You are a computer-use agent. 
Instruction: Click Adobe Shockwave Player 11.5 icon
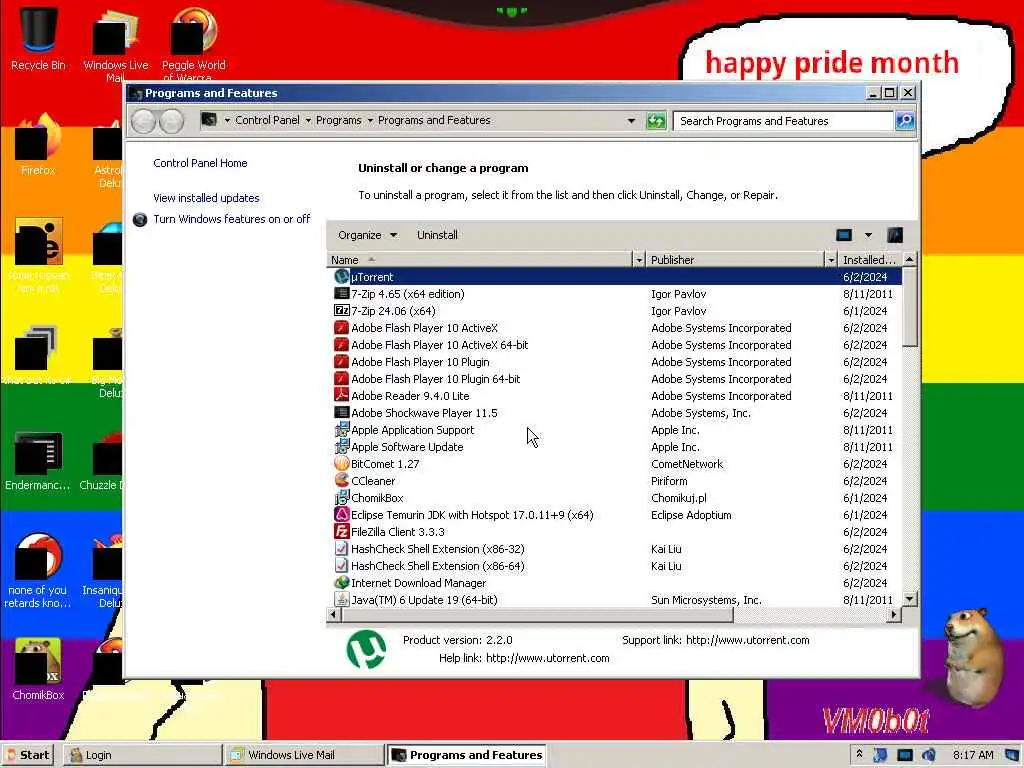342,413
